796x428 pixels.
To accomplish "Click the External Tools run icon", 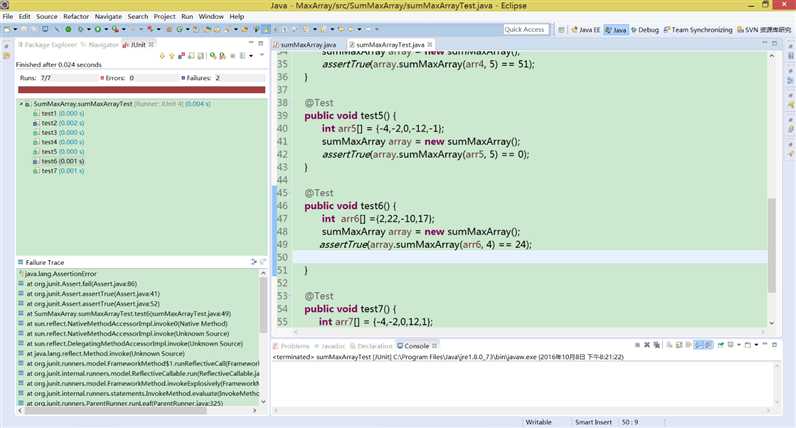I will 115,29.
